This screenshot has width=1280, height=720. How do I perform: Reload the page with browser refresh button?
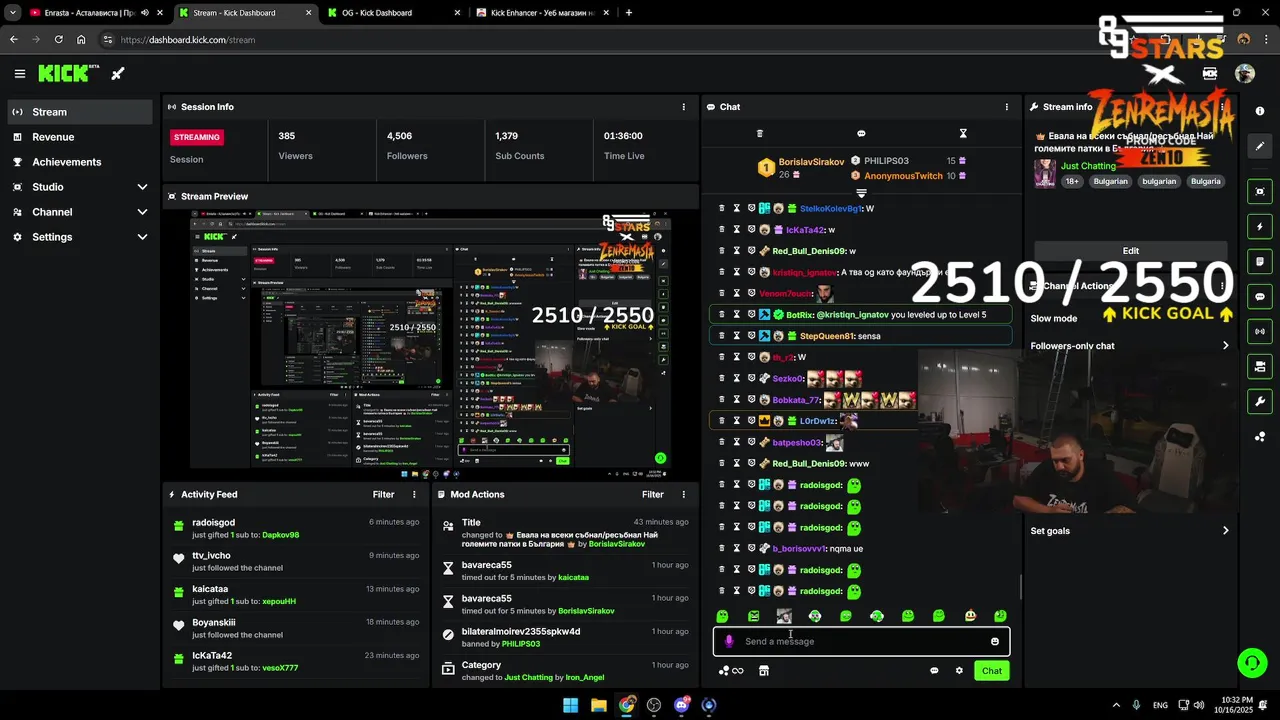(58, 40)
